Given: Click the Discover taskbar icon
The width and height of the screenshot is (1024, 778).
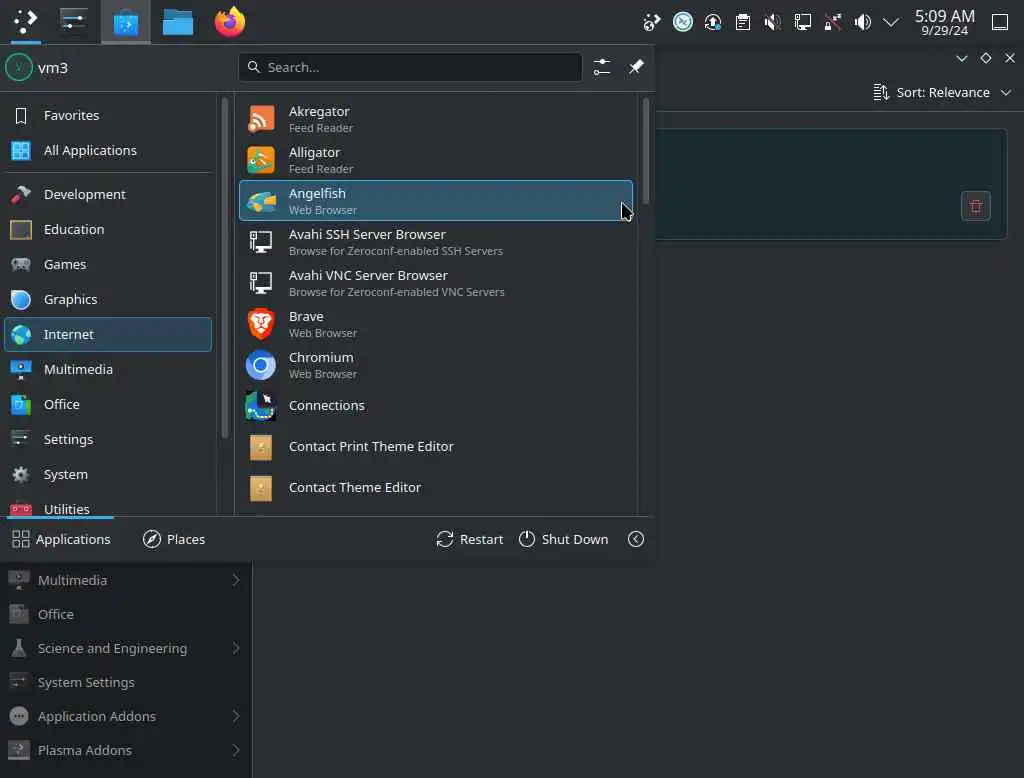Looking at the screenshot, I should point(126,22).
